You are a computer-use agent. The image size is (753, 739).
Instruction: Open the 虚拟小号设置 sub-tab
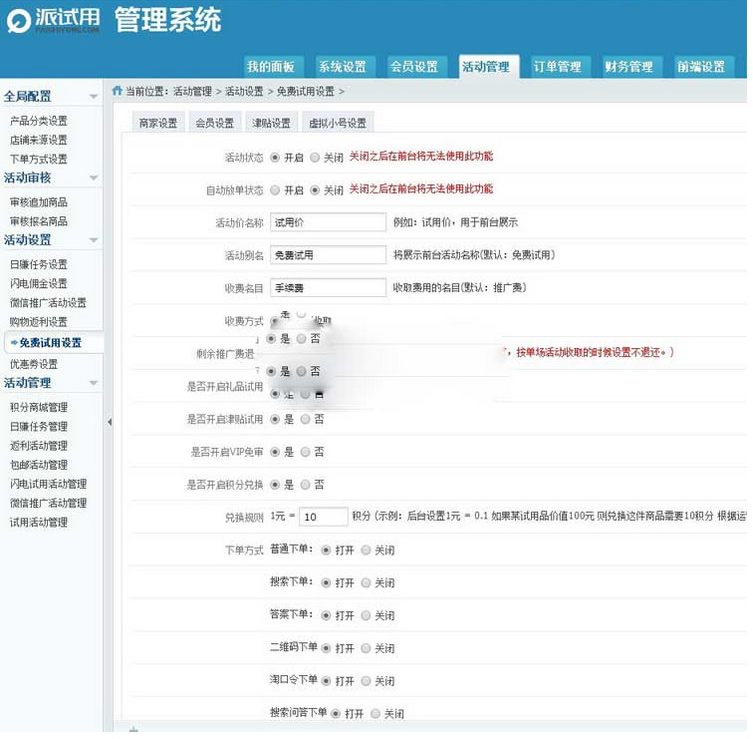(x=337, y=123)
